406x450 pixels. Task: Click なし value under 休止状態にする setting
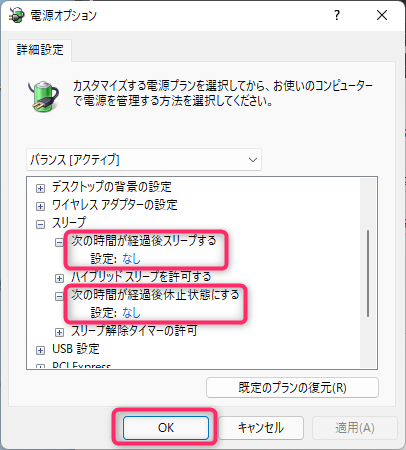tap(131, 313)
